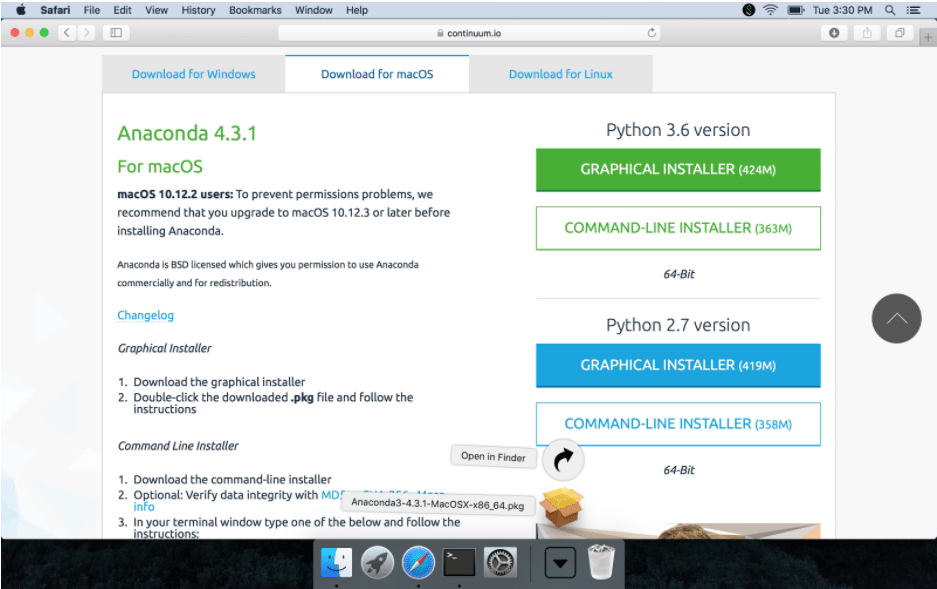Click the Downloads stack in the Dock
937x589 pixels.
pyautogui.click(x=560, y=562)
